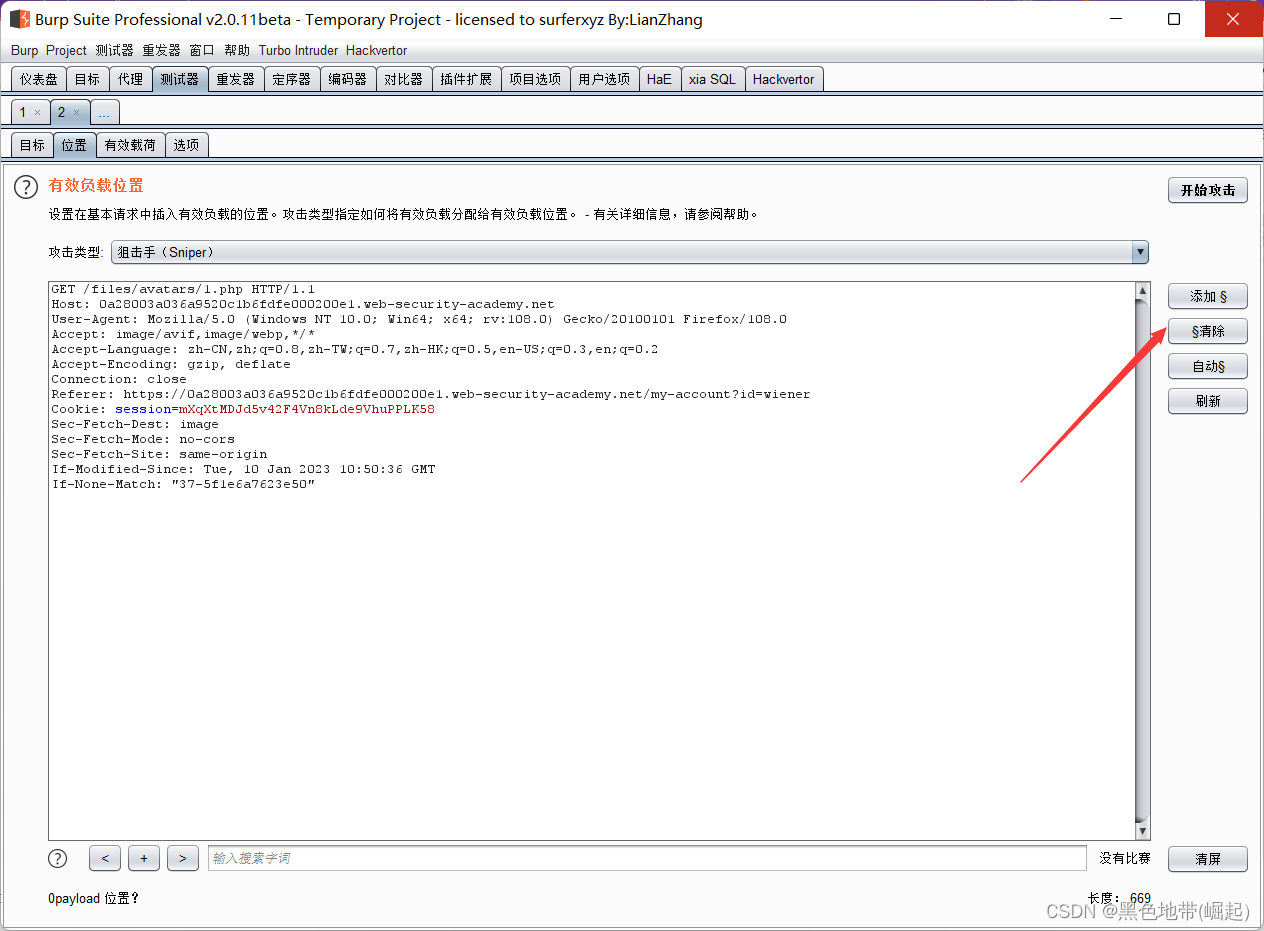Viewport: 1264px width, 931px height.
Task: Click the If-Modified-Since header line
Action: click(x=243, y=469)
